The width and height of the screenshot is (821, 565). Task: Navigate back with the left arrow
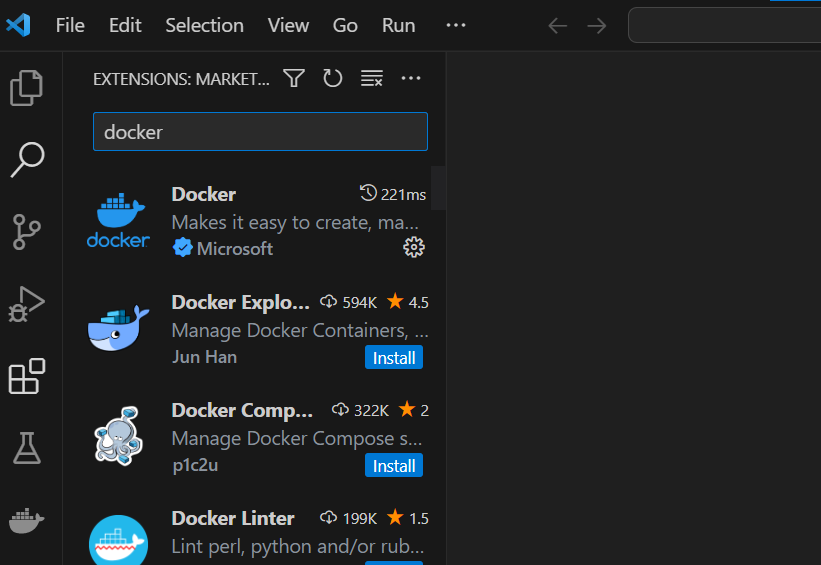[x=558, y=25]
